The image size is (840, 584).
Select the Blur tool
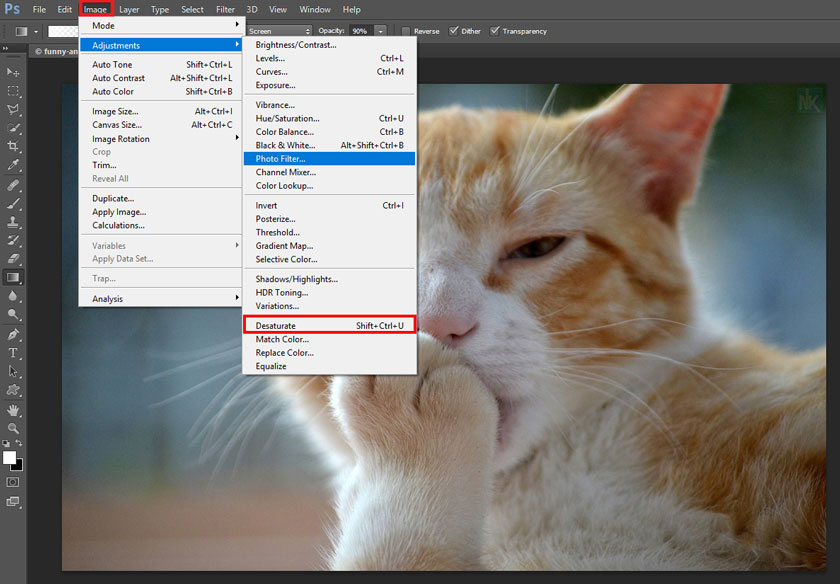coord(13,296)
